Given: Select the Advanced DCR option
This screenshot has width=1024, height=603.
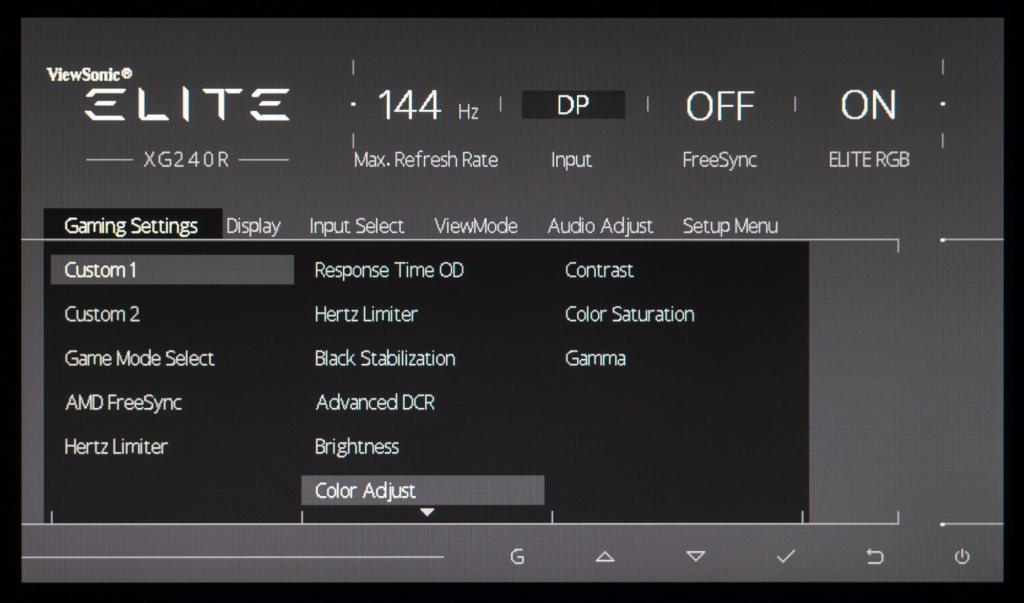Looking at the screenshot, I should tap(376, 402).
